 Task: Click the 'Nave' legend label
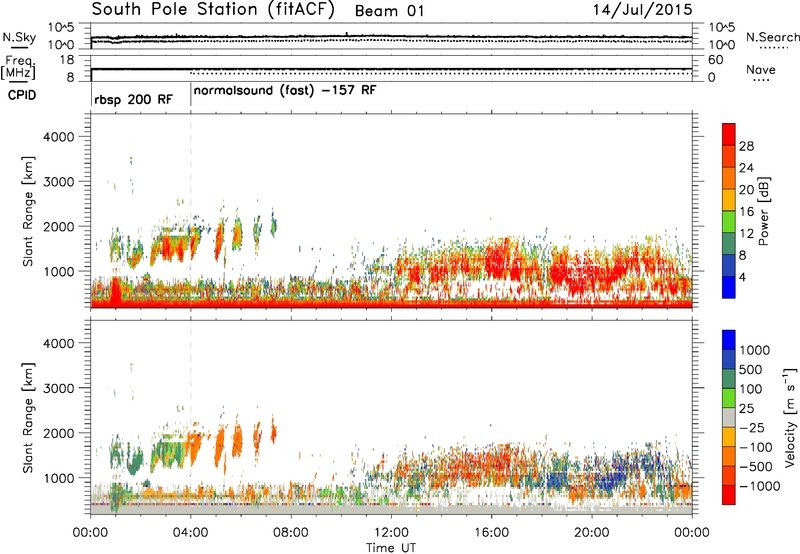click(x=761, y=69)
